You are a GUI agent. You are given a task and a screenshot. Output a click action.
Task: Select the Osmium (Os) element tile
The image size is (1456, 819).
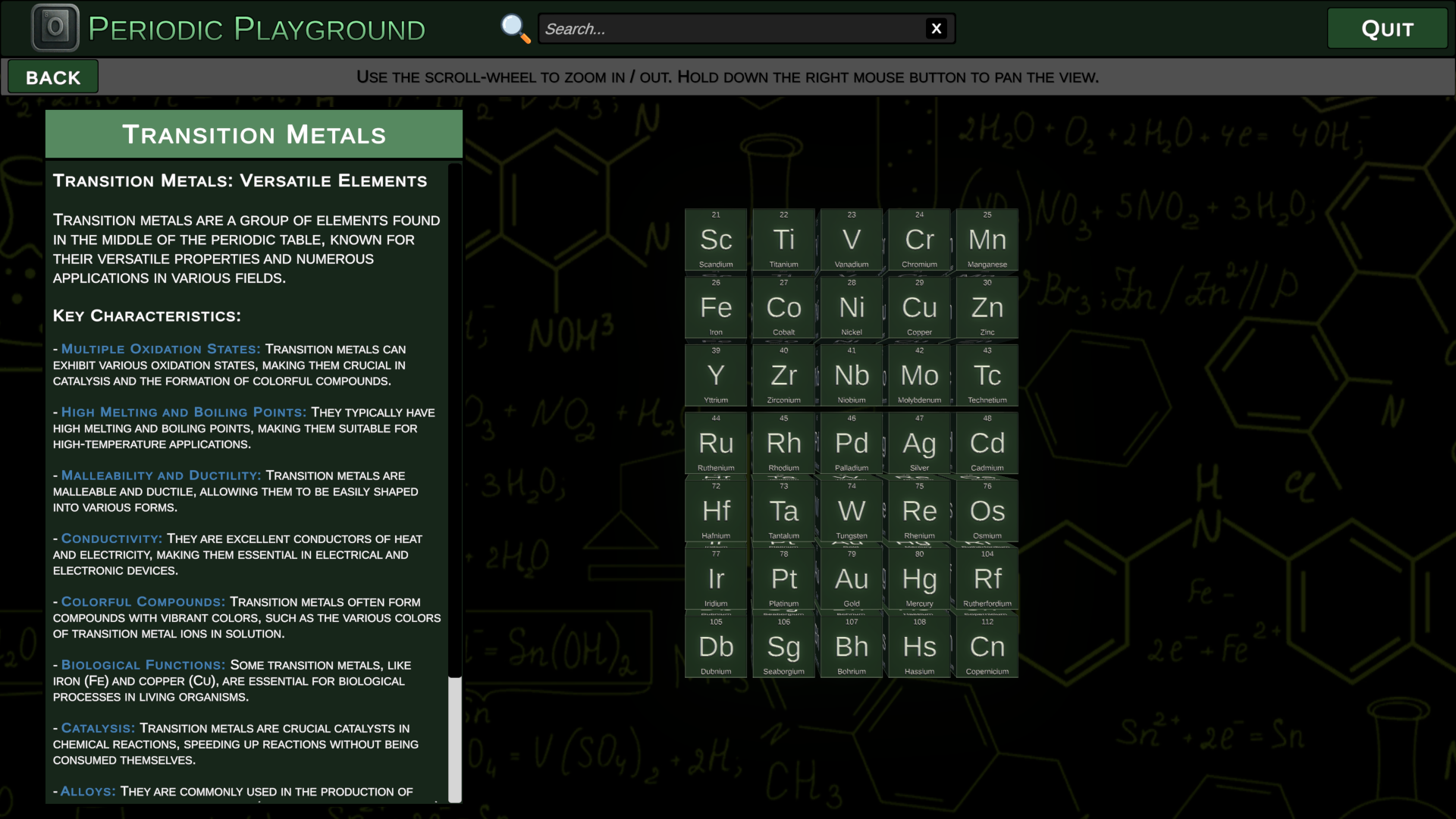point(987,511)
